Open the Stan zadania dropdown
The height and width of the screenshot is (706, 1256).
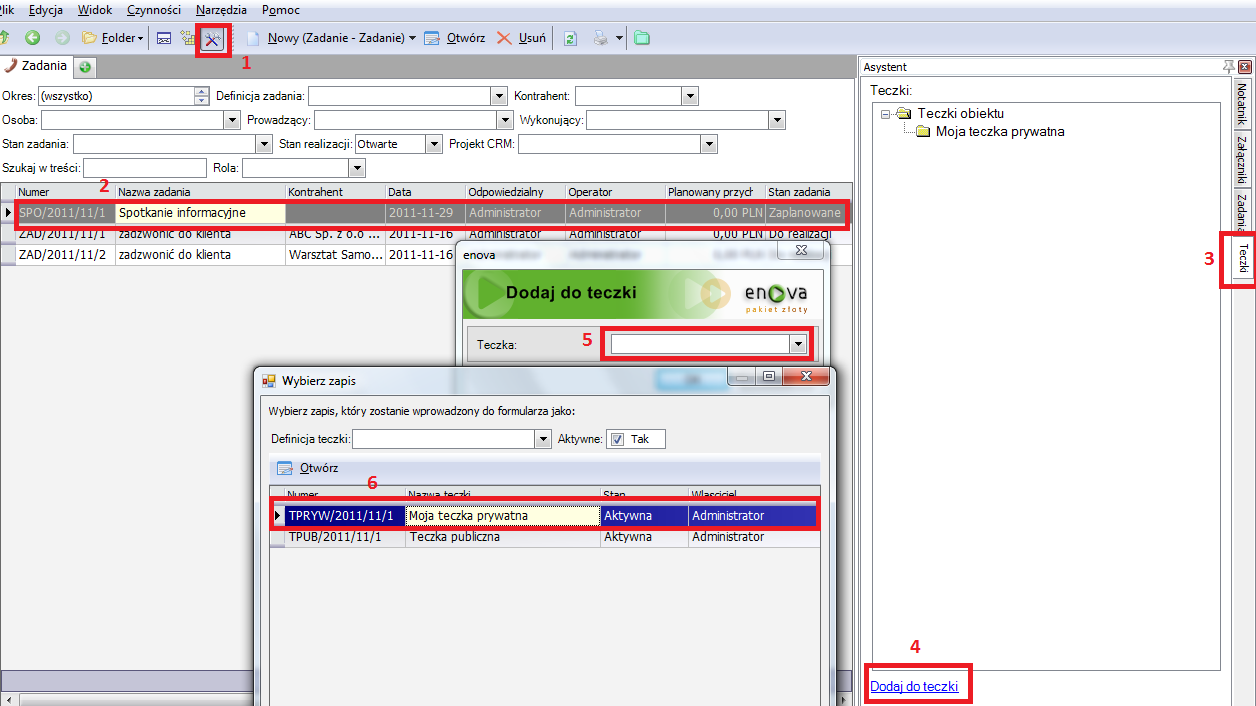point(264,144)
